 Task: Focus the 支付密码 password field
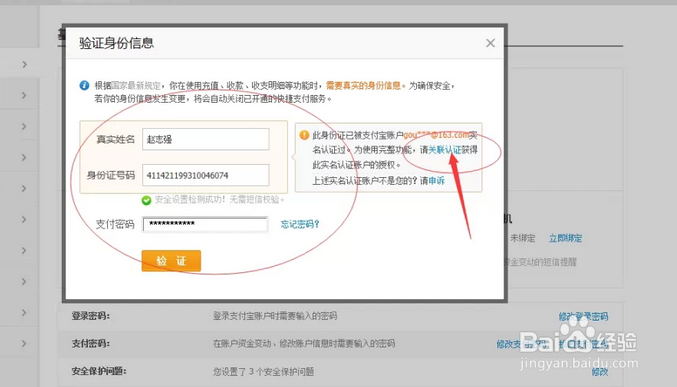pos(205,224)
